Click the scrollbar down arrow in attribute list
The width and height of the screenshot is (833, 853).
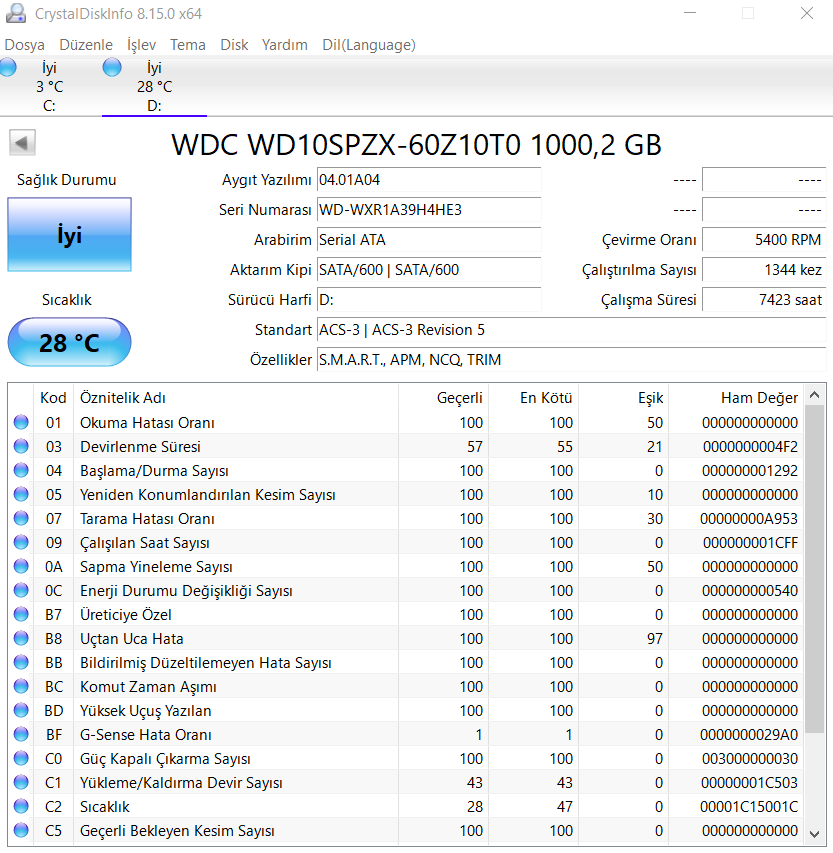pyautogui.click(x=816, y=833)
